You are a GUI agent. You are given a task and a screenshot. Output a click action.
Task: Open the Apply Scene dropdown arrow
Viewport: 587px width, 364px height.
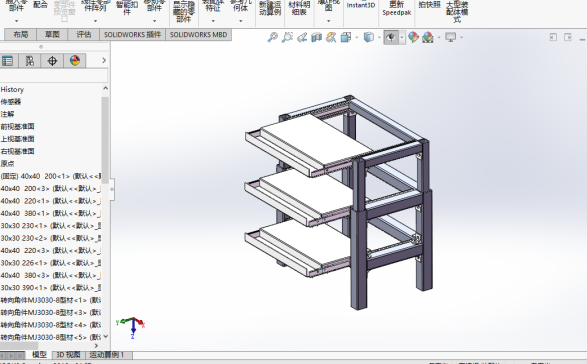click(x=439, y=37)
